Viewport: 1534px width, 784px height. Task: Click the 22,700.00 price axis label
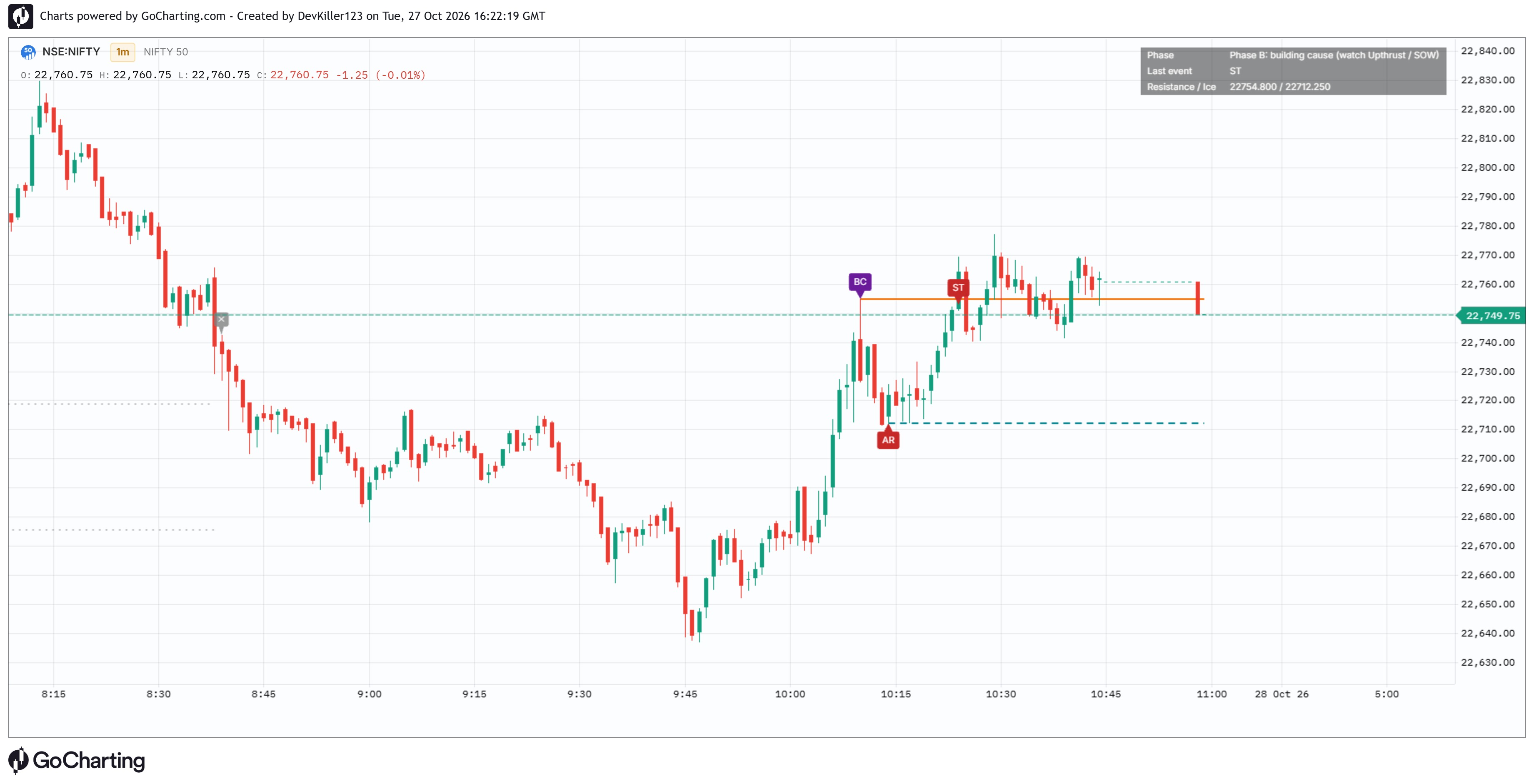point(1488,458)
